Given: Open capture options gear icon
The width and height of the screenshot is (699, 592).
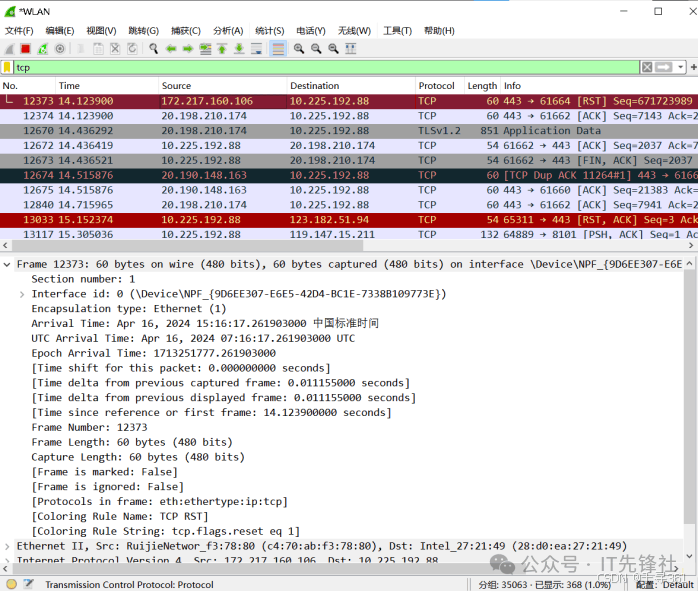Looking at the screenshot, I should pyautogui.click(x=60, y=48).
